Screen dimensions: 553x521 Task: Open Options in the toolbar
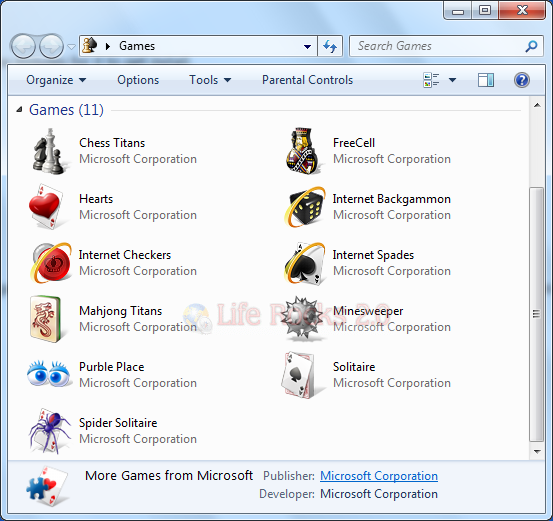[138, 80]
